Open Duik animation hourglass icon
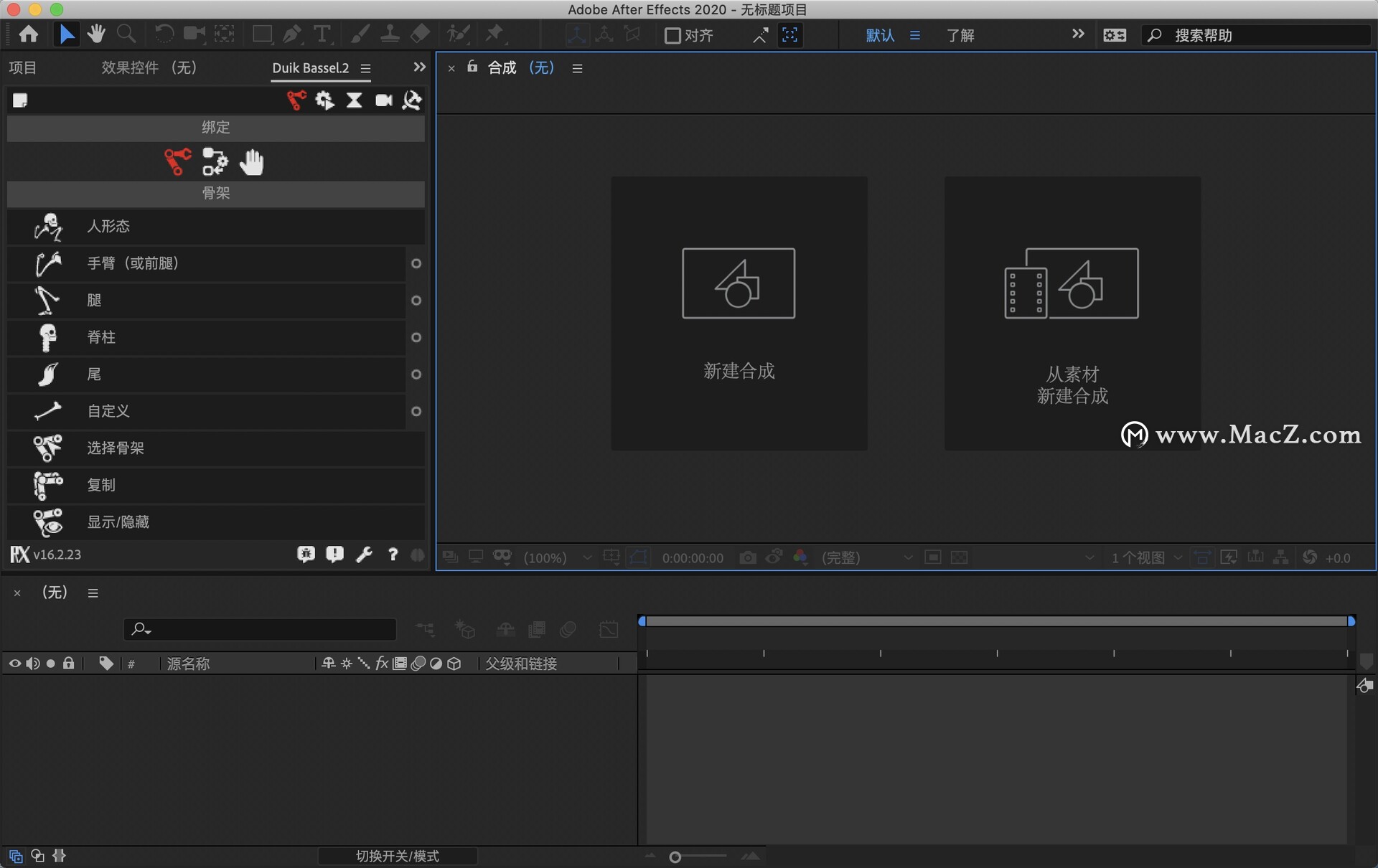This screenshot has width=1378, height=868. (355, 100)
